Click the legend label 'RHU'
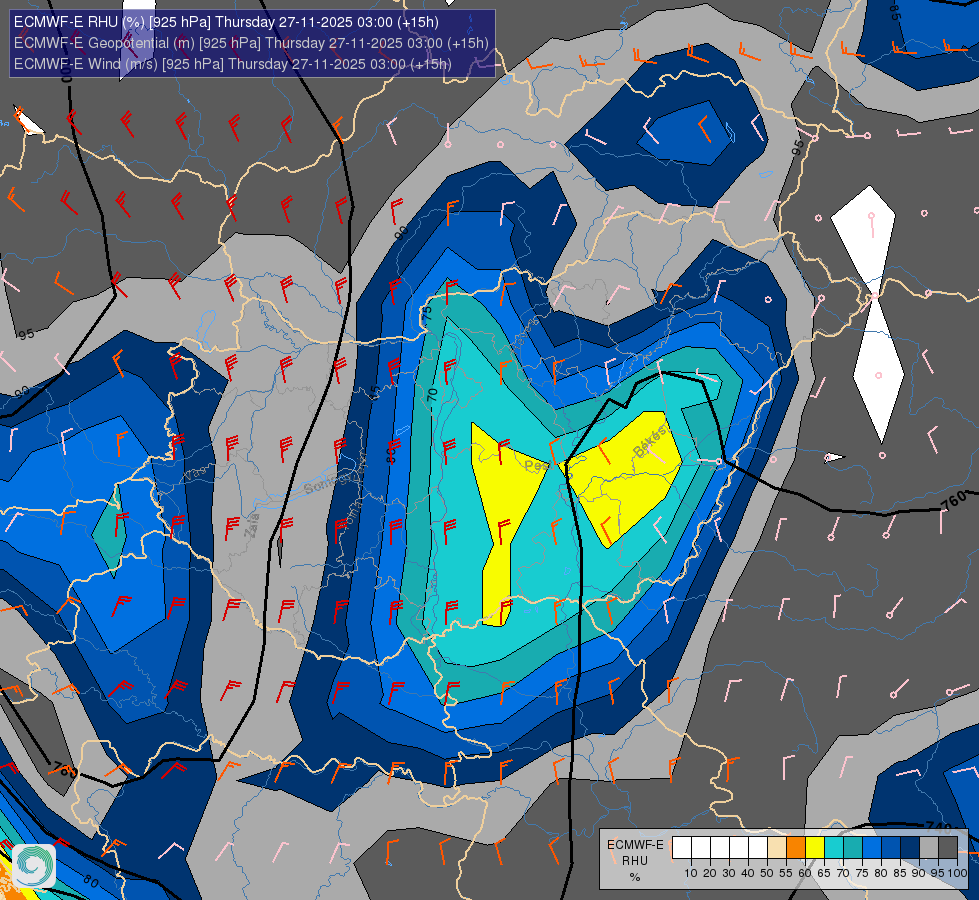Image resolution: width=979 pixels, height=900 pixels. coord(635,861)
